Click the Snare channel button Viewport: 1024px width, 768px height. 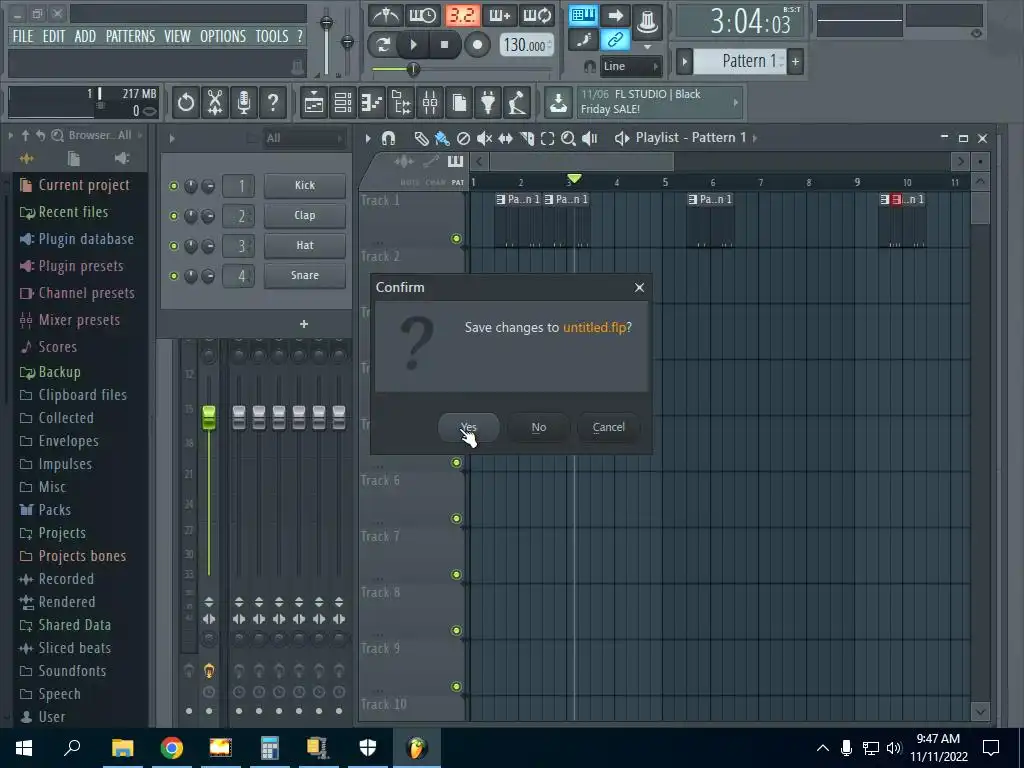305,276
